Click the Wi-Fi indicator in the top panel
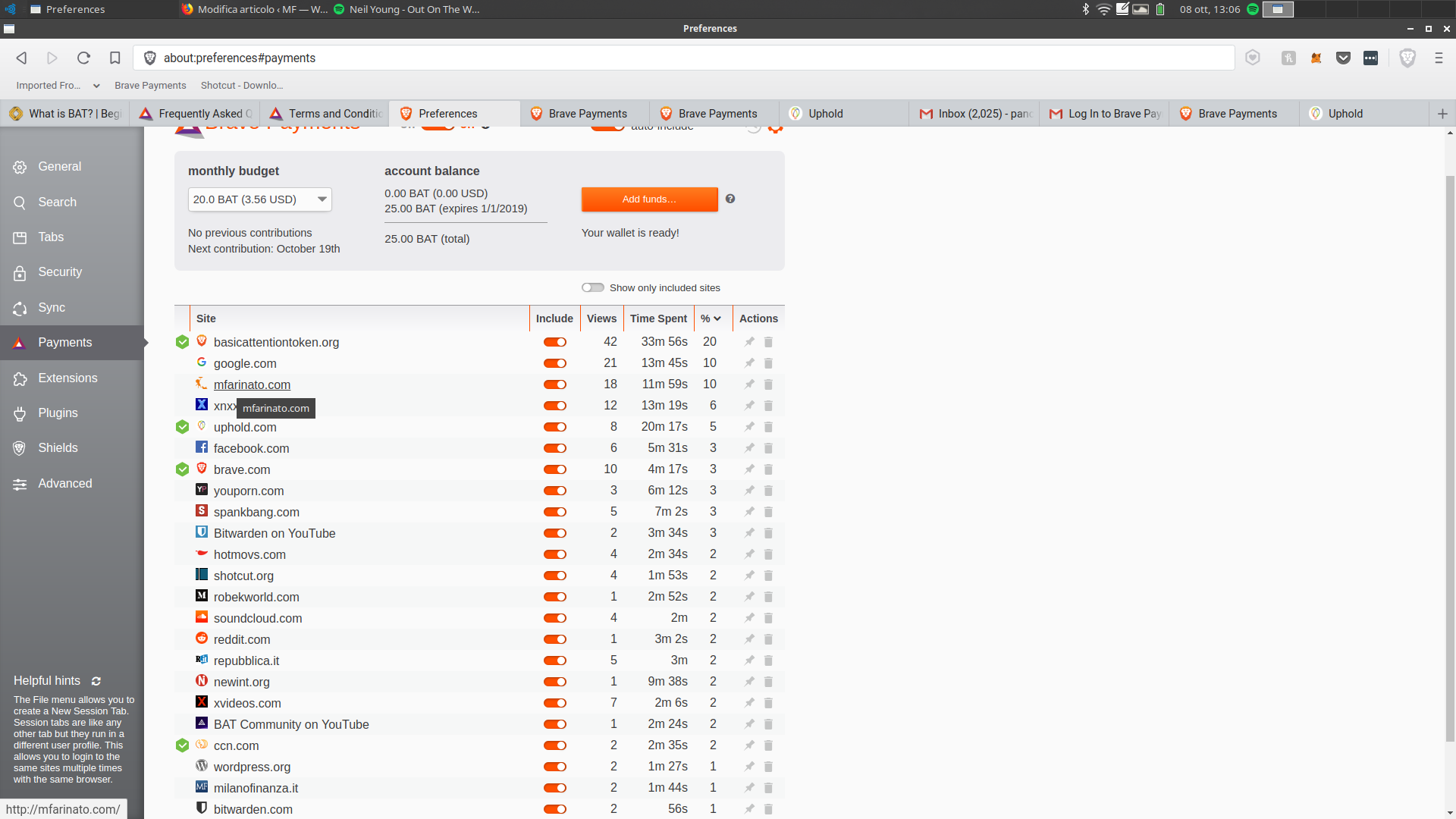 point(1104,9)
